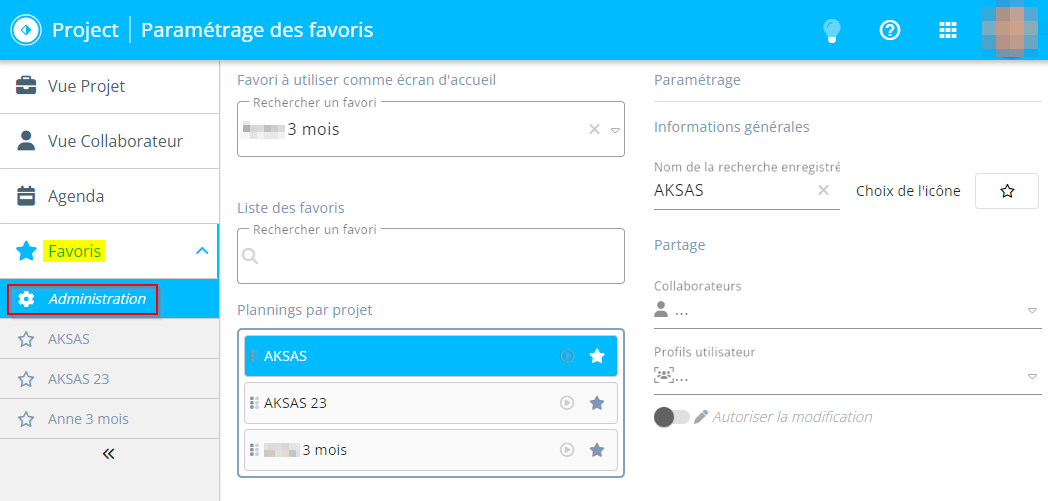Open the Agenda menu item
Screen dimensions: 1048x501
109,196
